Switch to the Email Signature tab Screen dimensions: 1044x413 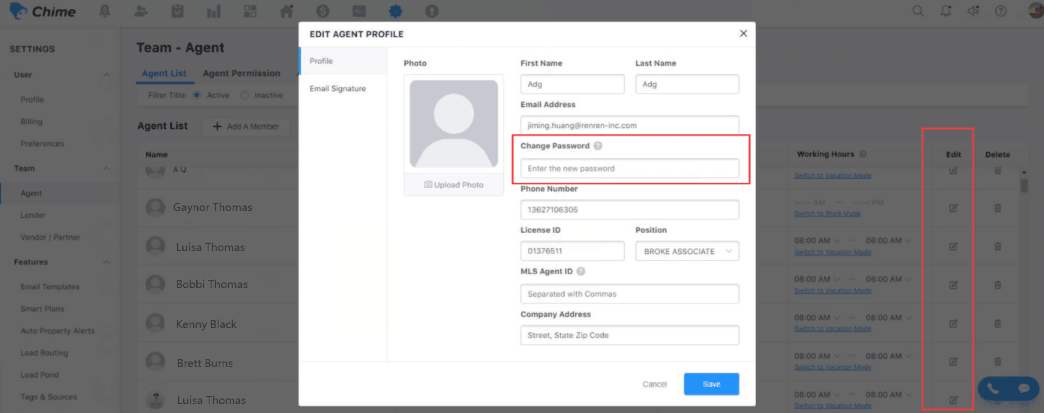(337, 89)
